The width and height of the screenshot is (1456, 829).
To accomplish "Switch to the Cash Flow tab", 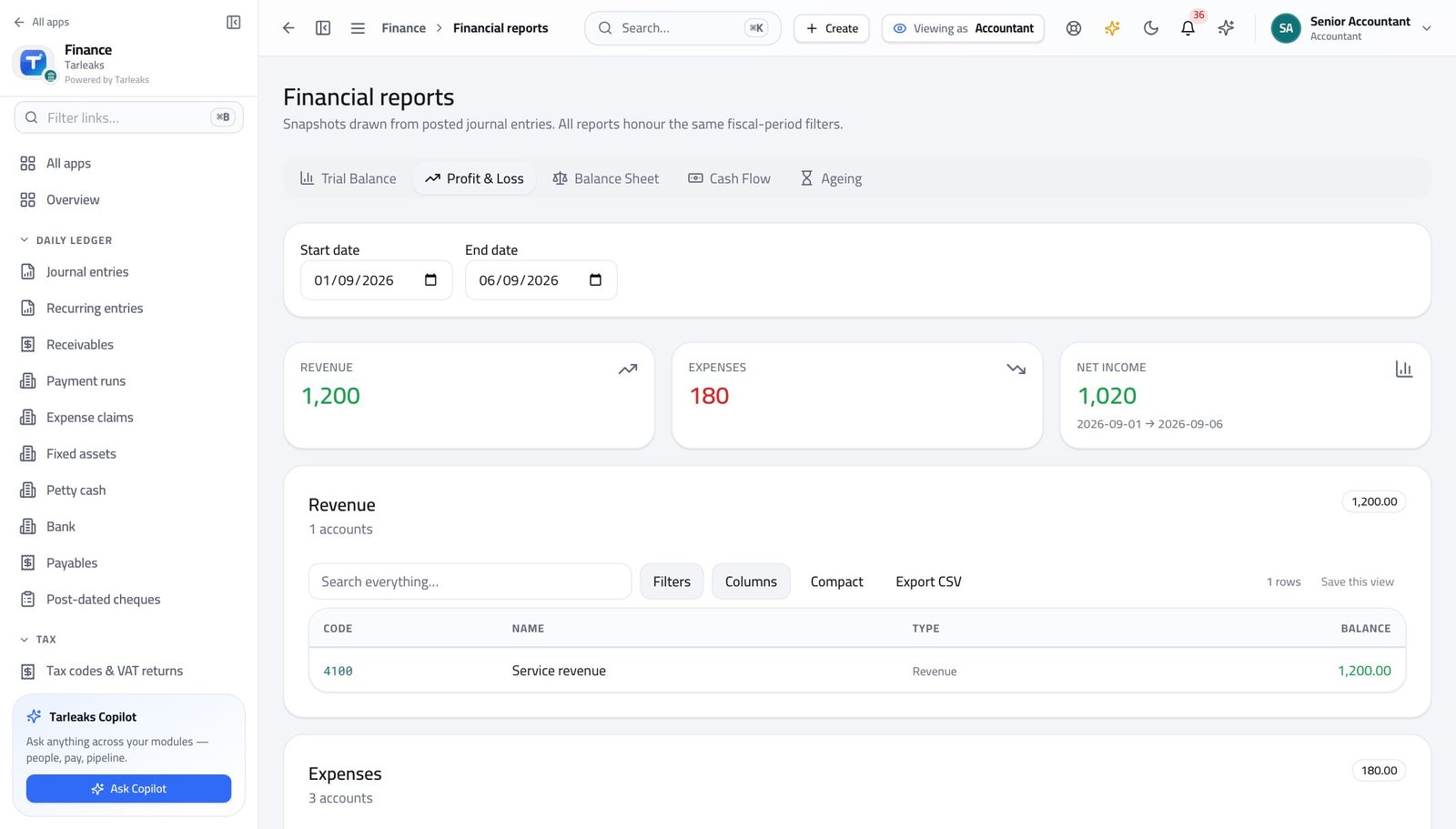I will pyautogui.click(x=729, y=178).
